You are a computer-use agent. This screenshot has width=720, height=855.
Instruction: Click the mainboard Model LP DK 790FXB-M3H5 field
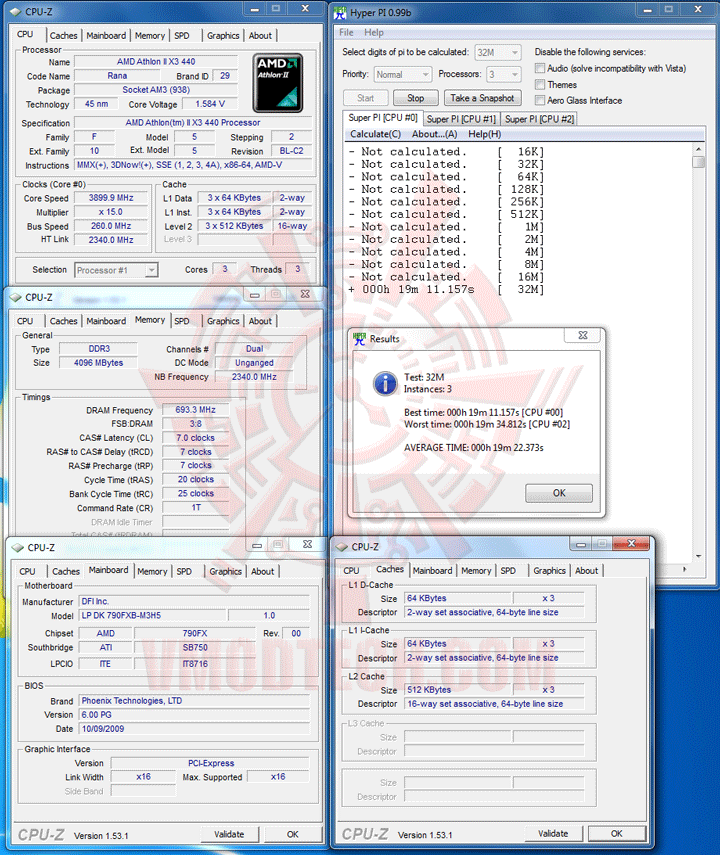152,616
